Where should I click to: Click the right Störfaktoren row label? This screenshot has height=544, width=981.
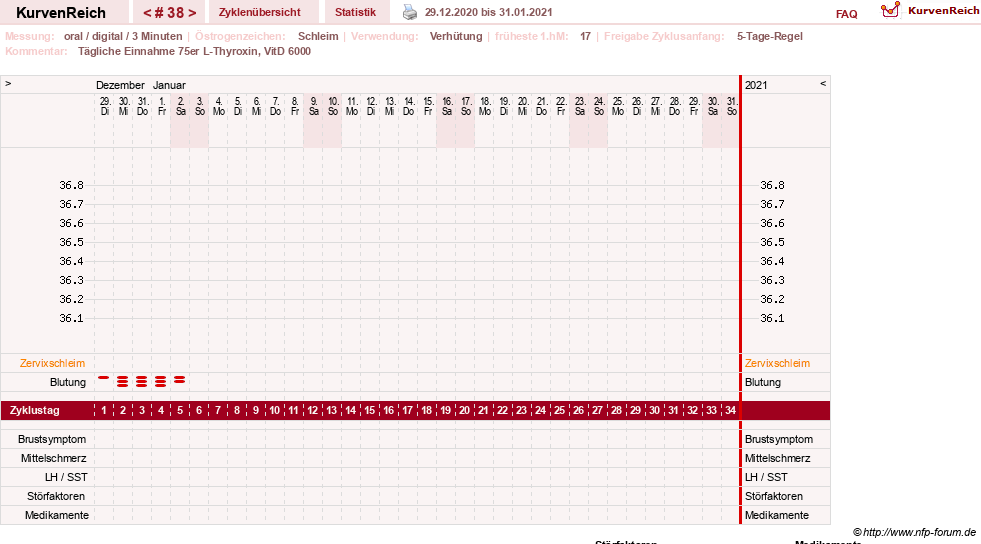tap(774, 496)
